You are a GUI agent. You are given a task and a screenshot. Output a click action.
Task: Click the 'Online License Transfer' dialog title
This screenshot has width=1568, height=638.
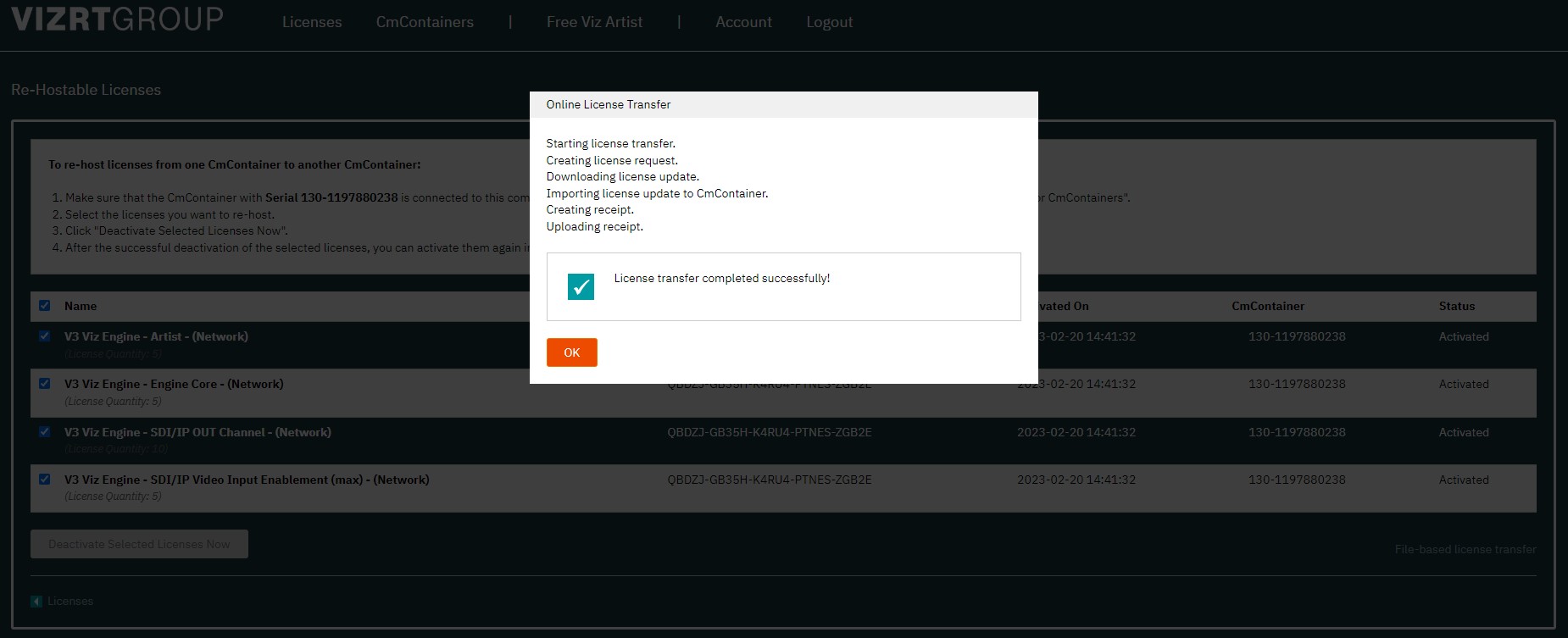pos(609,104)
